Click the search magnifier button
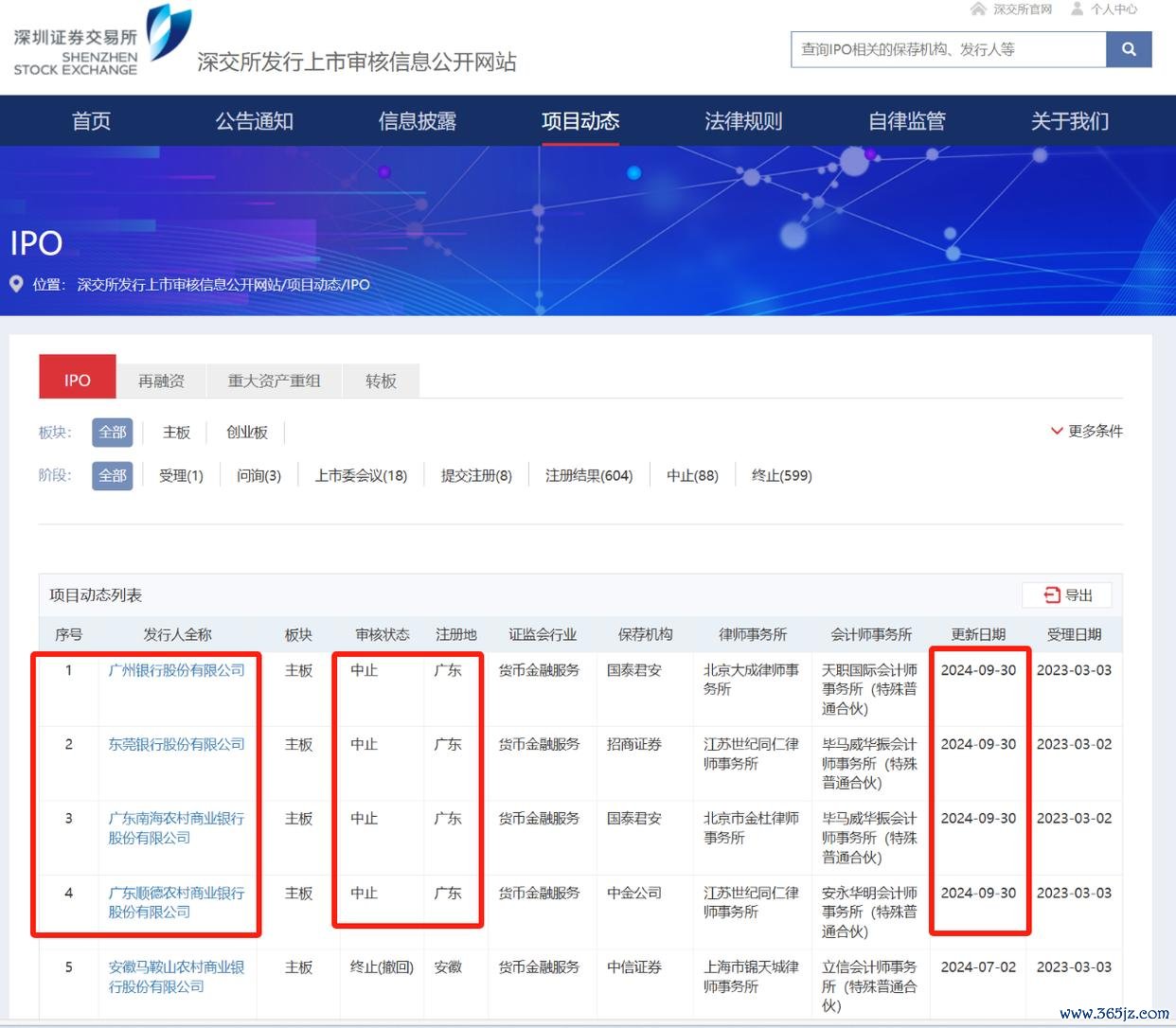This screenshot has height=1028, width=1176. pyautogui.click(x=1129, y=49)
